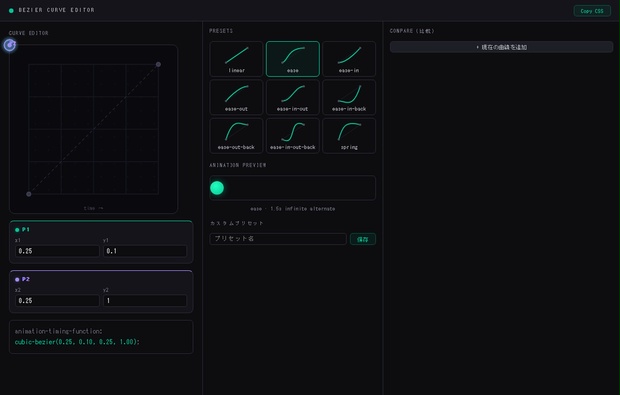The image size is (620, 395).
Task: Click the P2 y2 value field
Action: tap(145, 301)
